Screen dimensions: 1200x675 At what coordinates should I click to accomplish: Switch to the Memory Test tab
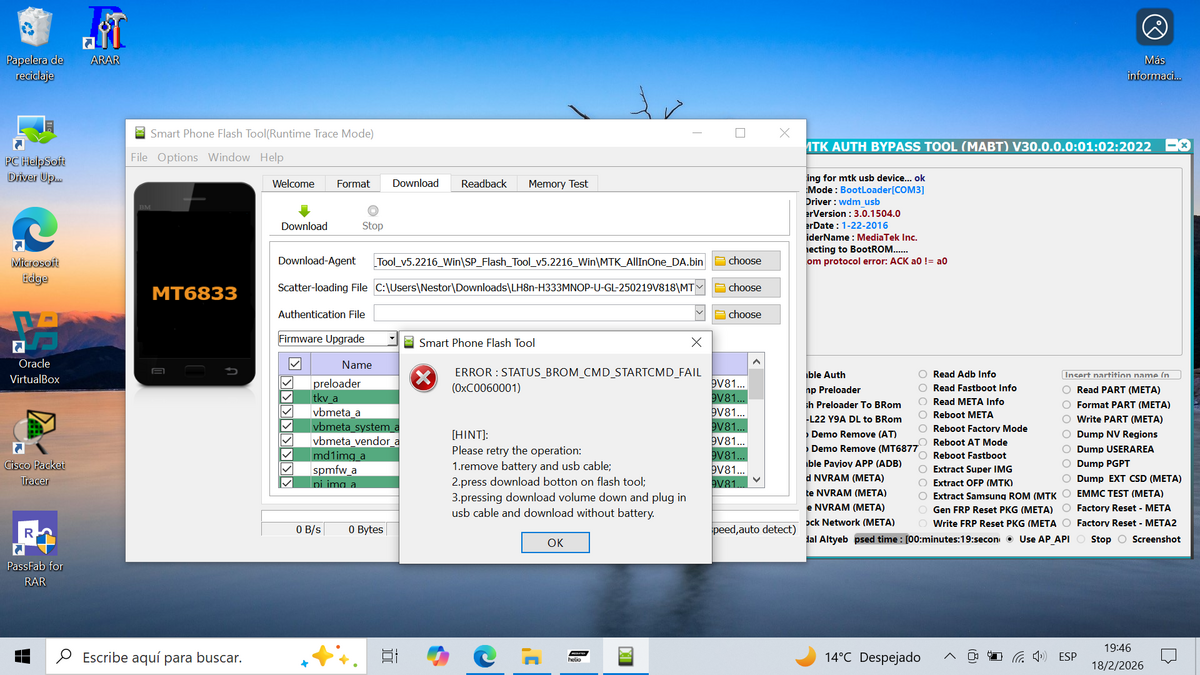click(x=558, y=184)
